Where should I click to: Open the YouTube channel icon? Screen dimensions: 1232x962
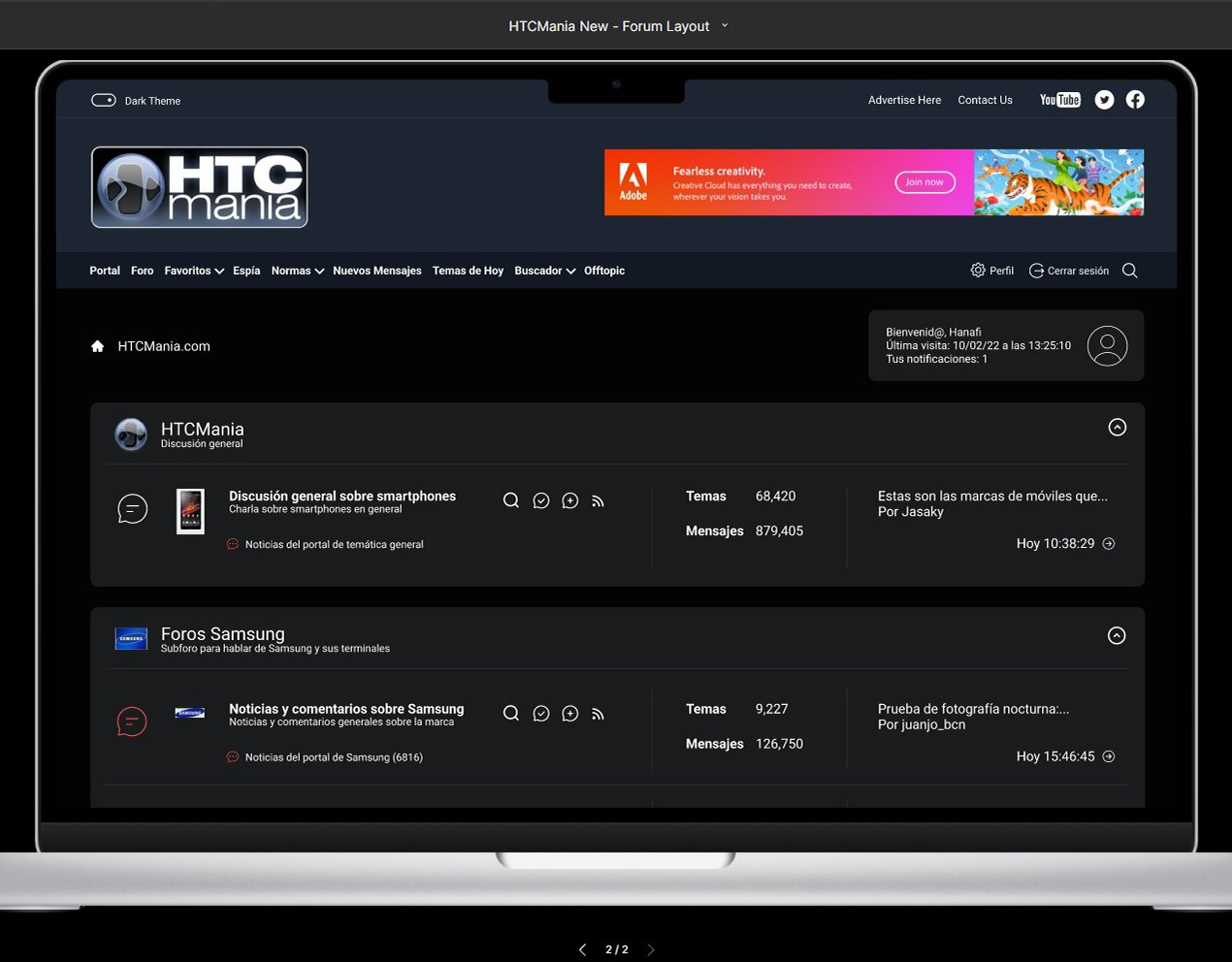(1059, 100)
